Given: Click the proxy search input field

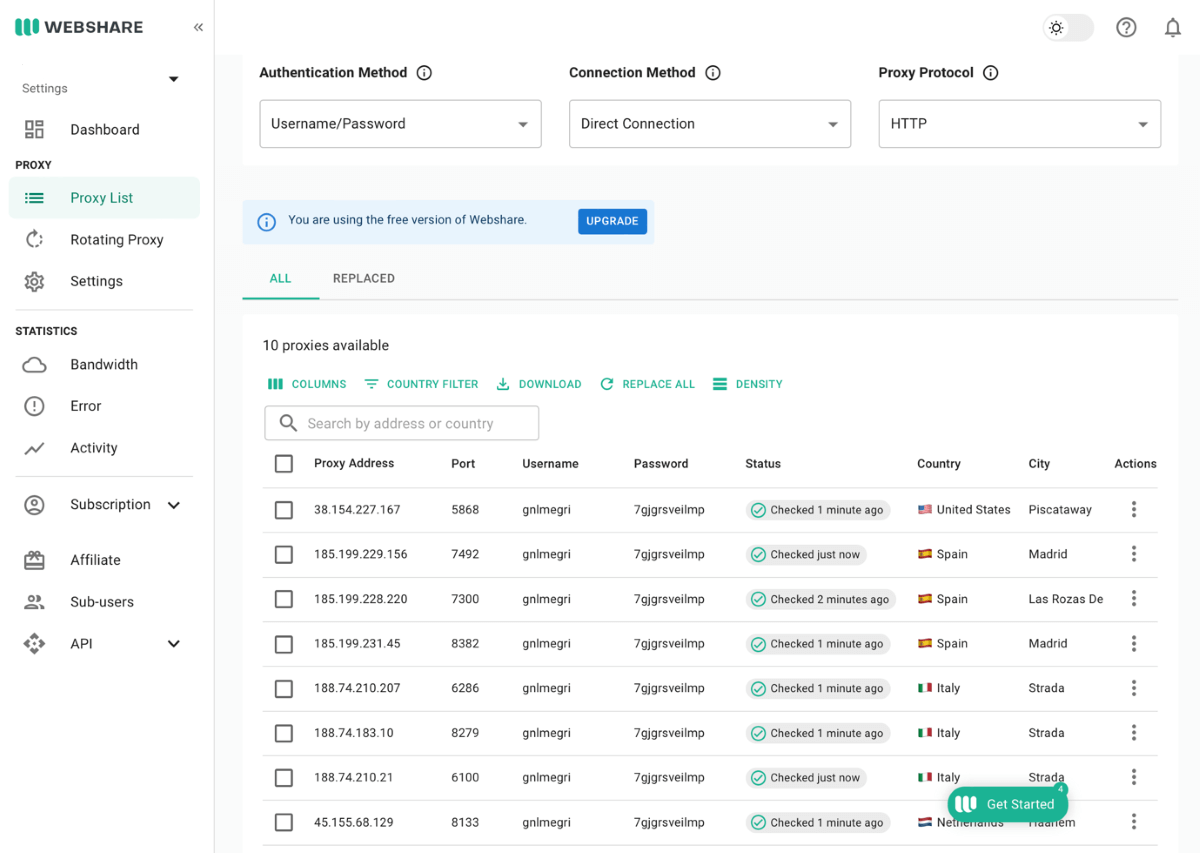Looking at the screenshot, I should coord(400,423).
